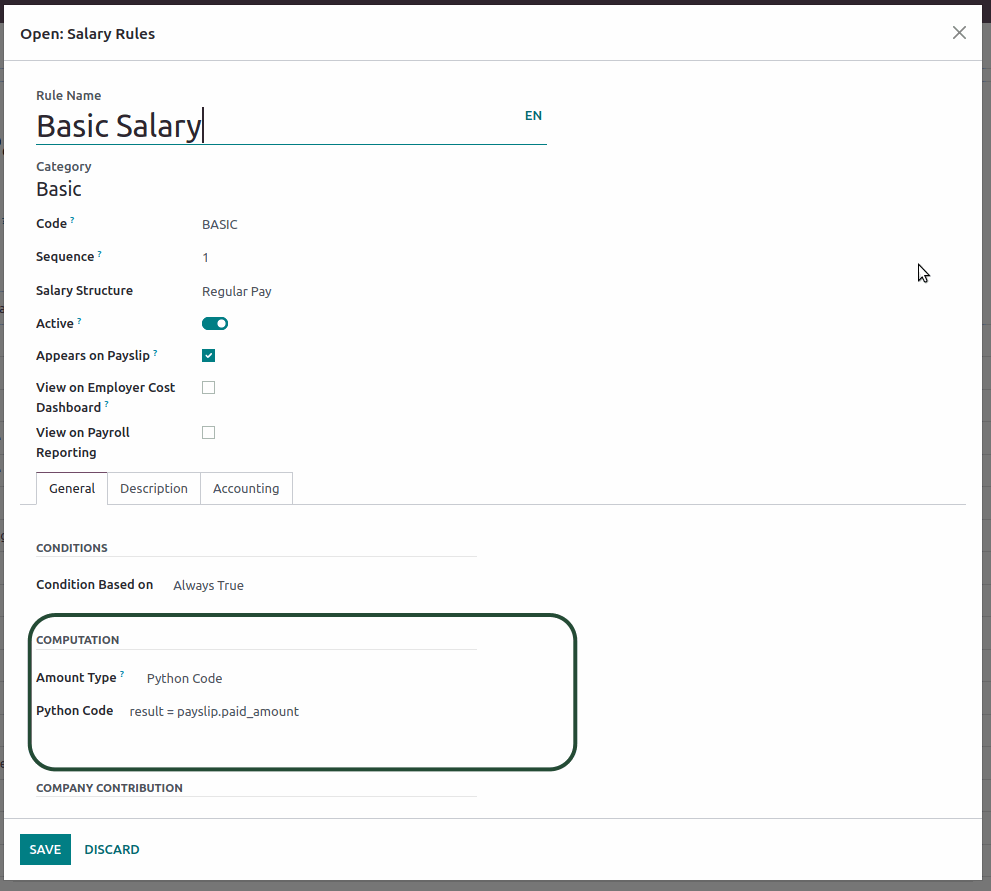Click the help icon next to Code
The height and width of the screenshot is (891, 991).
73,220
